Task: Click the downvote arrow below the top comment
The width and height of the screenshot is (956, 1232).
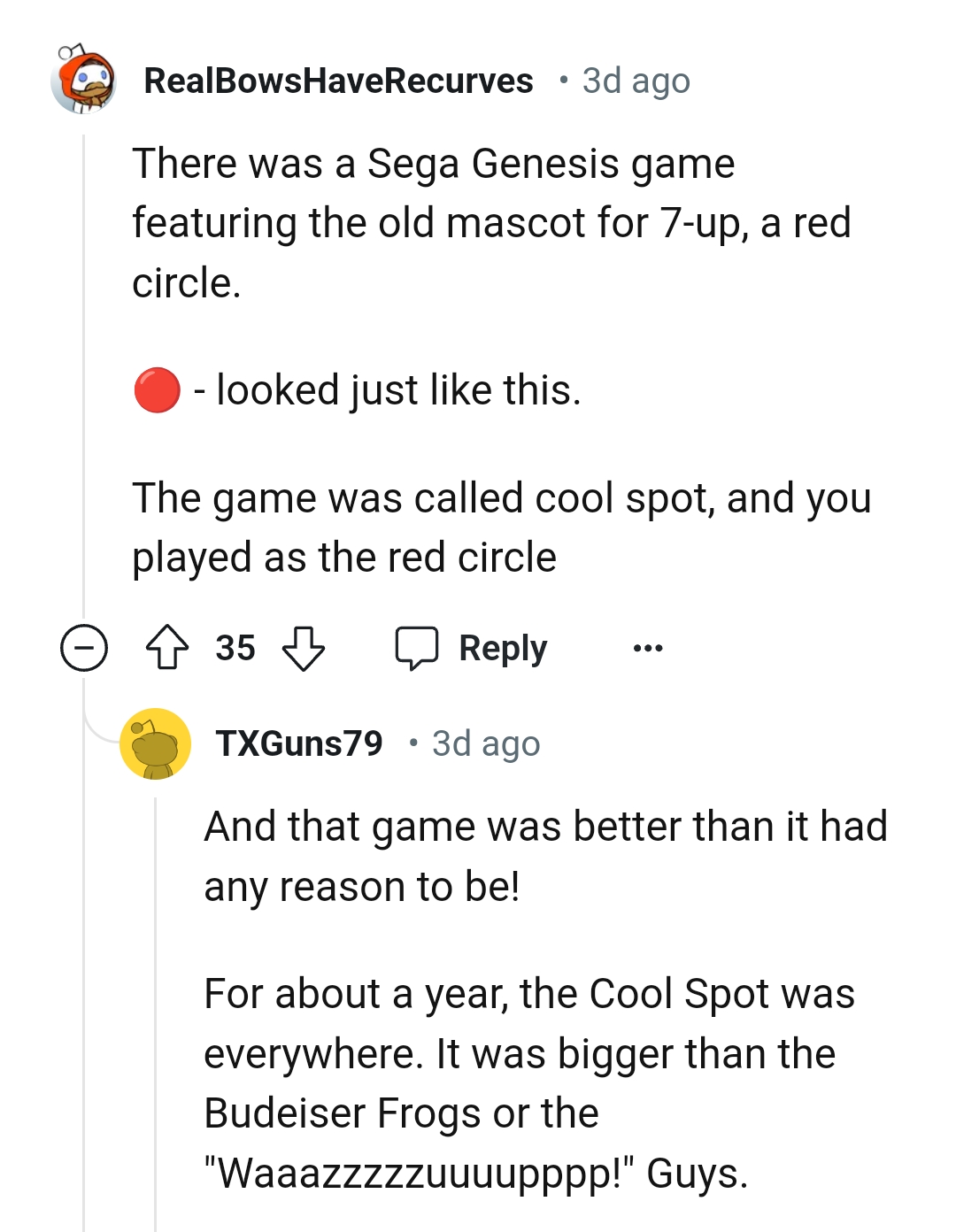Action: pos(303,651)
